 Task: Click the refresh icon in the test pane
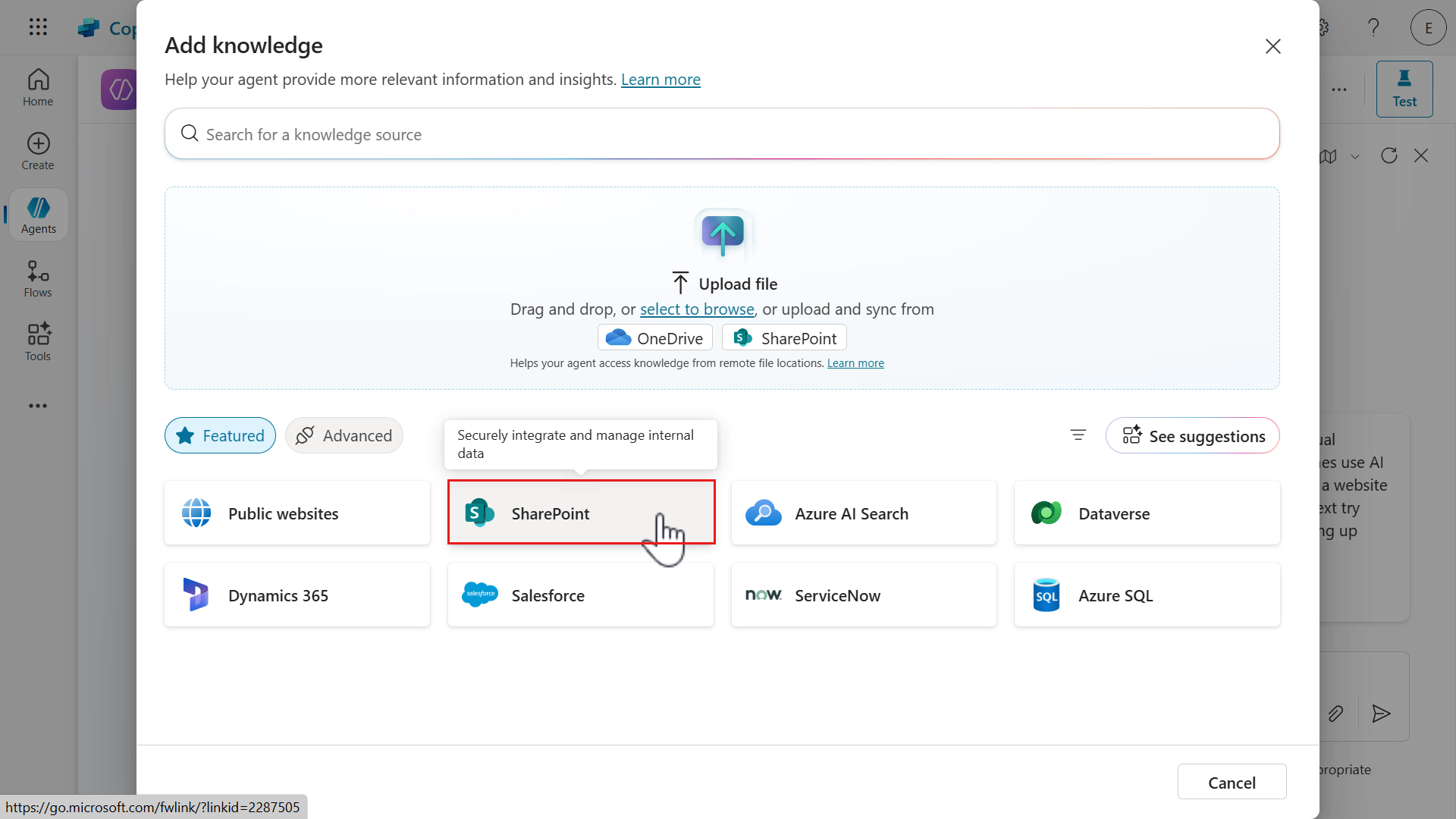pos(1389,155)
